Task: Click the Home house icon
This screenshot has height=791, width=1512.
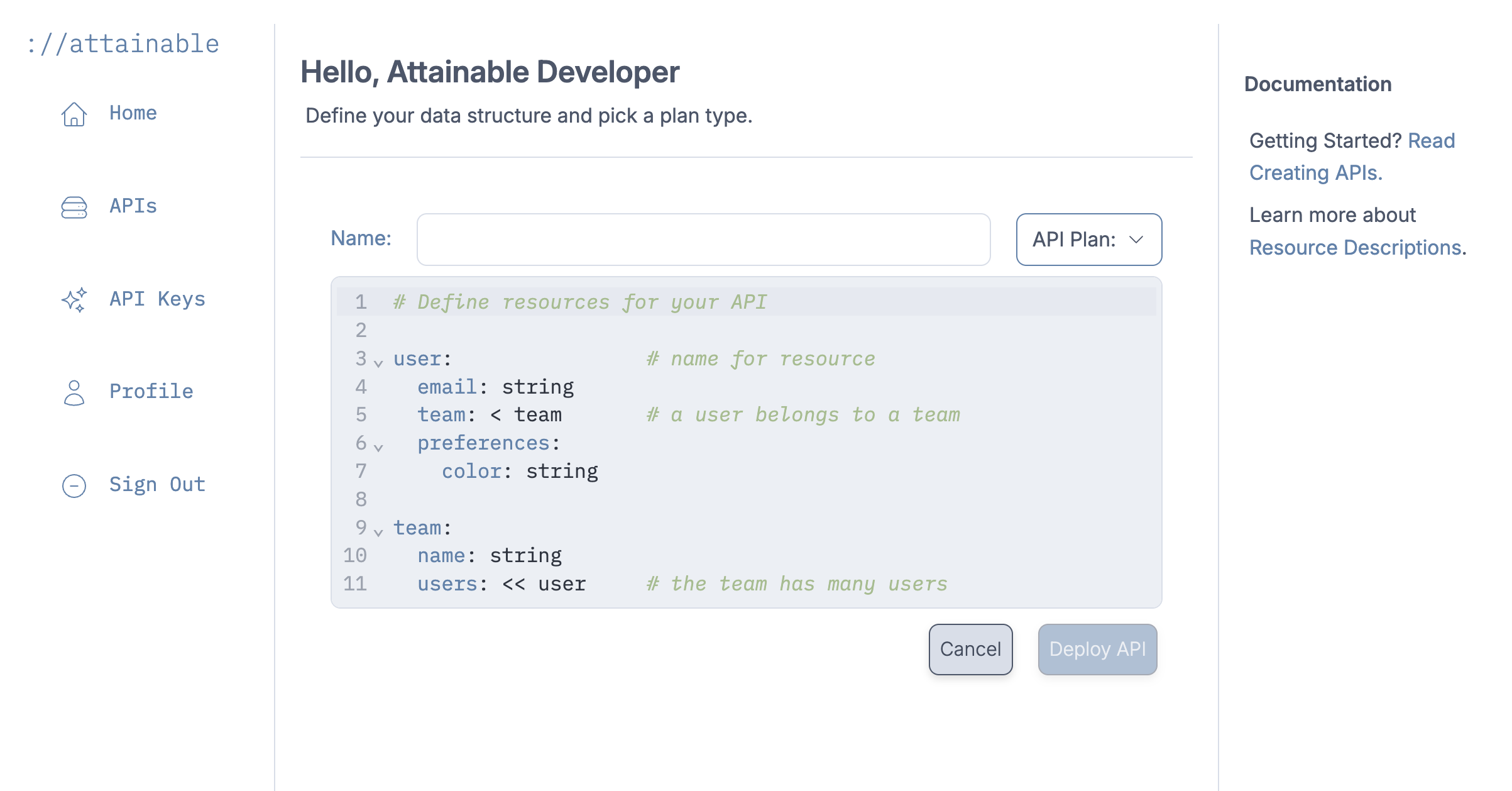Action: pos(74,114)
